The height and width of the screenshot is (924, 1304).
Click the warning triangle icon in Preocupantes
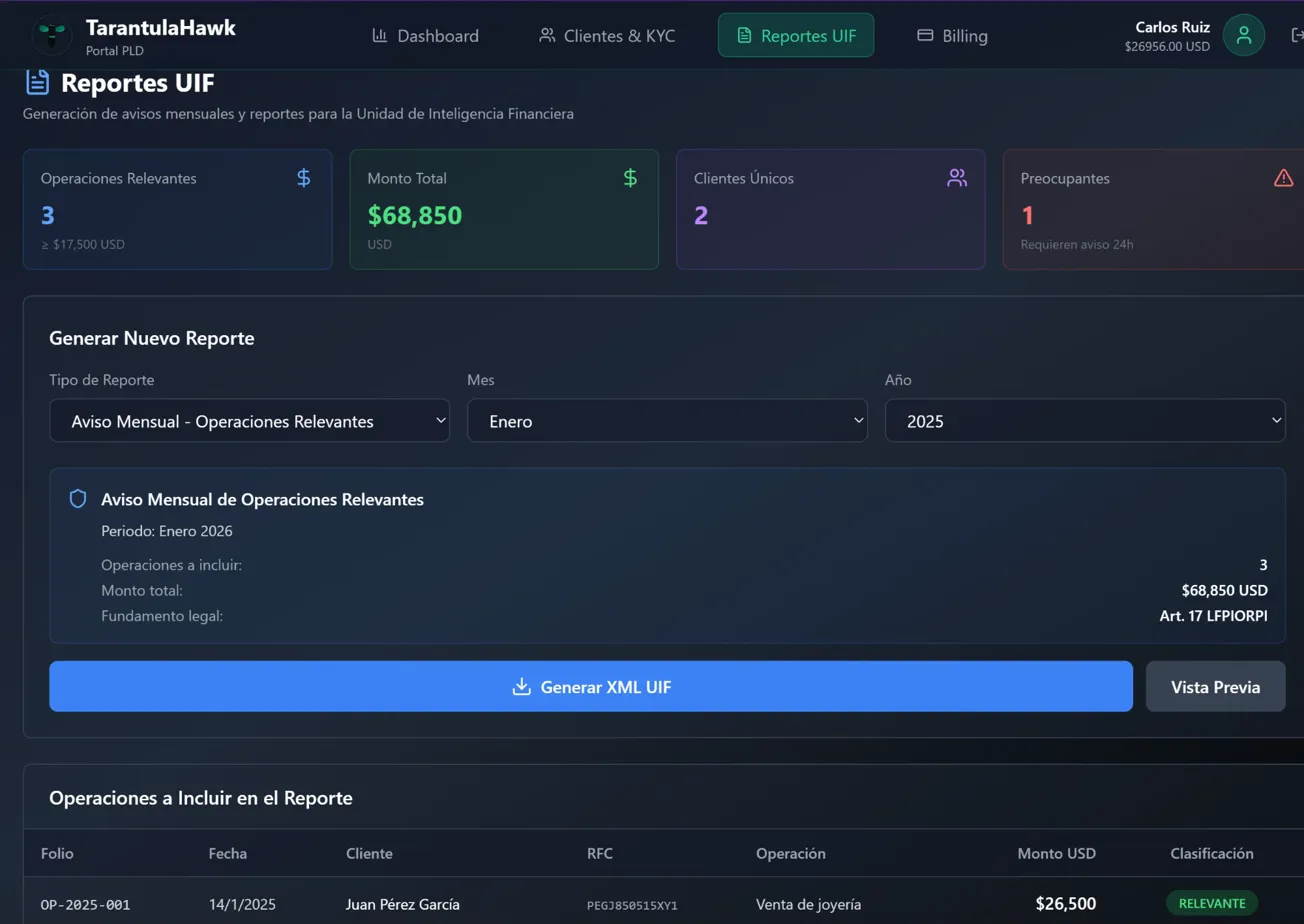[1283, 178]
